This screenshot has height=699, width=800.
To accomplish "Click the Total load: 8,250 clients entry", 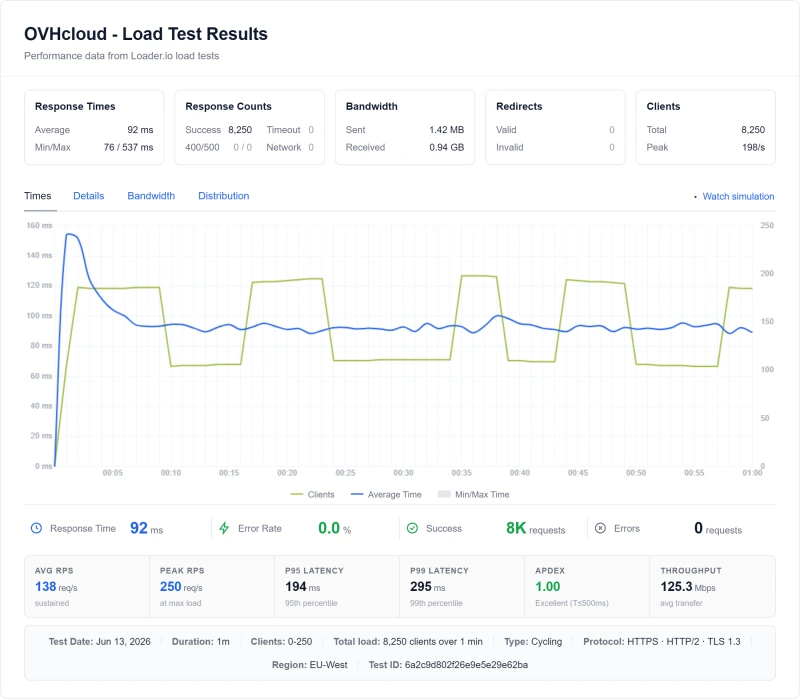I will (408, 642).
